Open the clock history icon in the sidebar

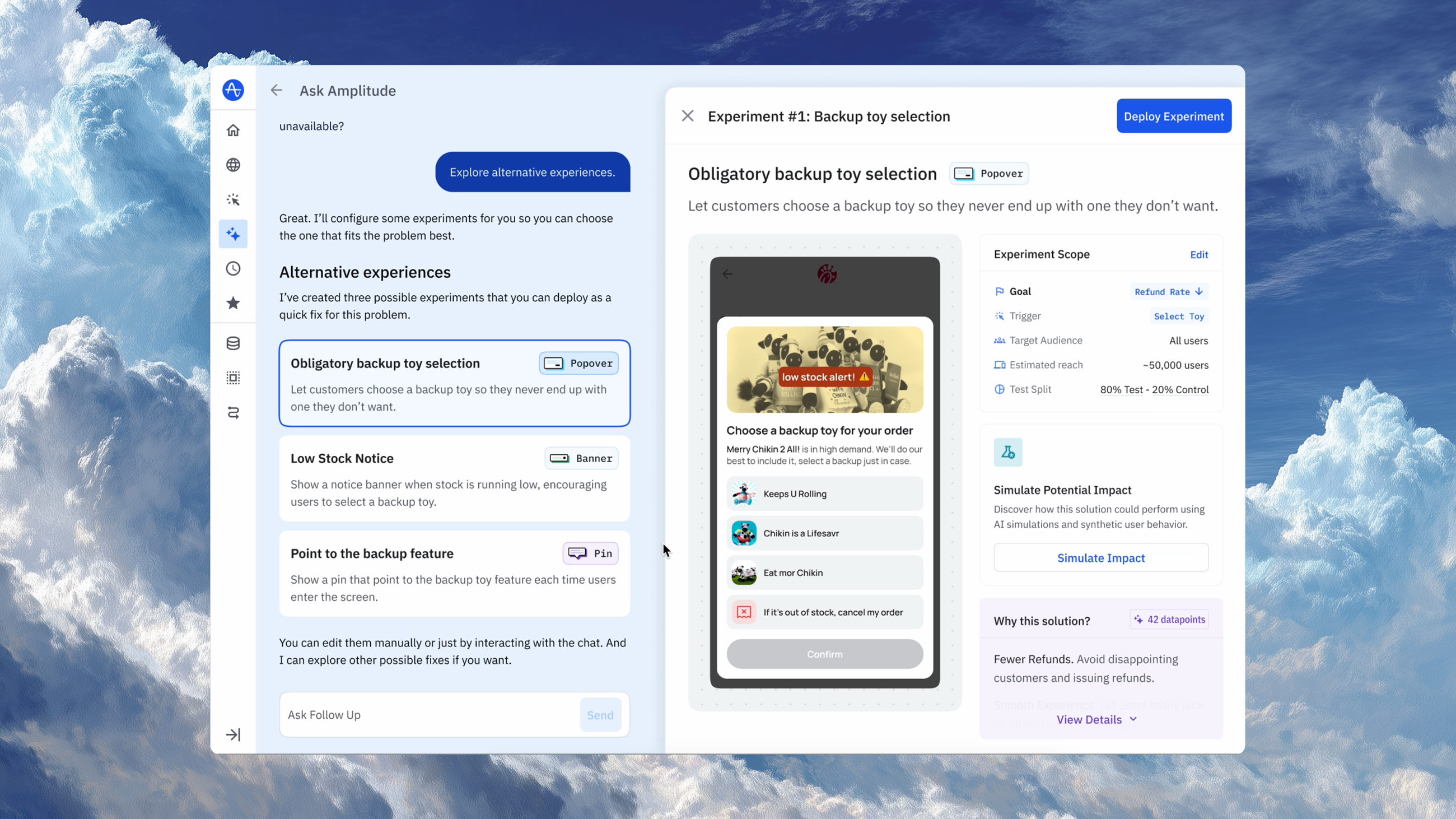233,268
